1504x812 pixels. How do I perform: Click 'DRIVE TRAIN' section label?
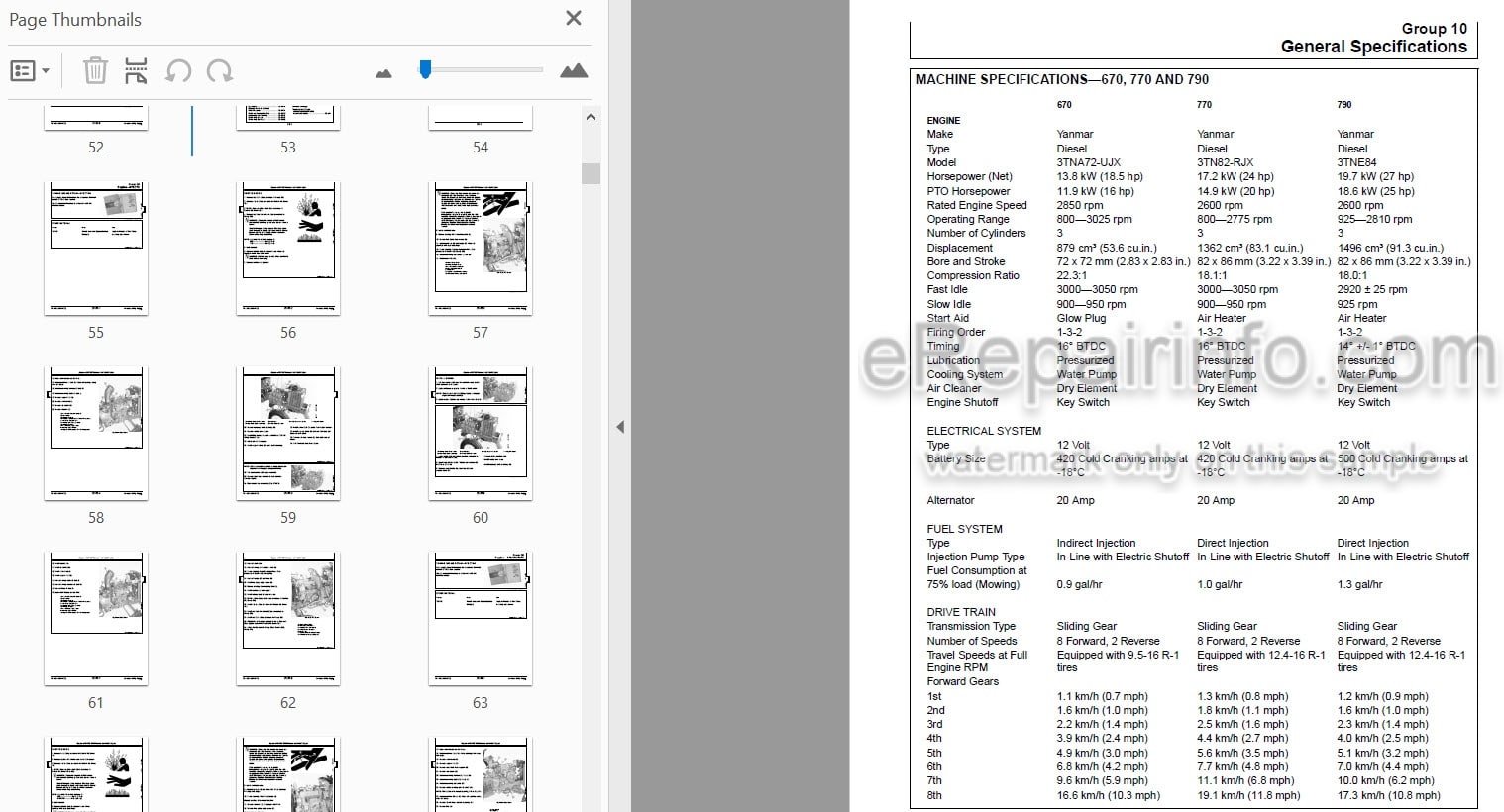point(961,612)
